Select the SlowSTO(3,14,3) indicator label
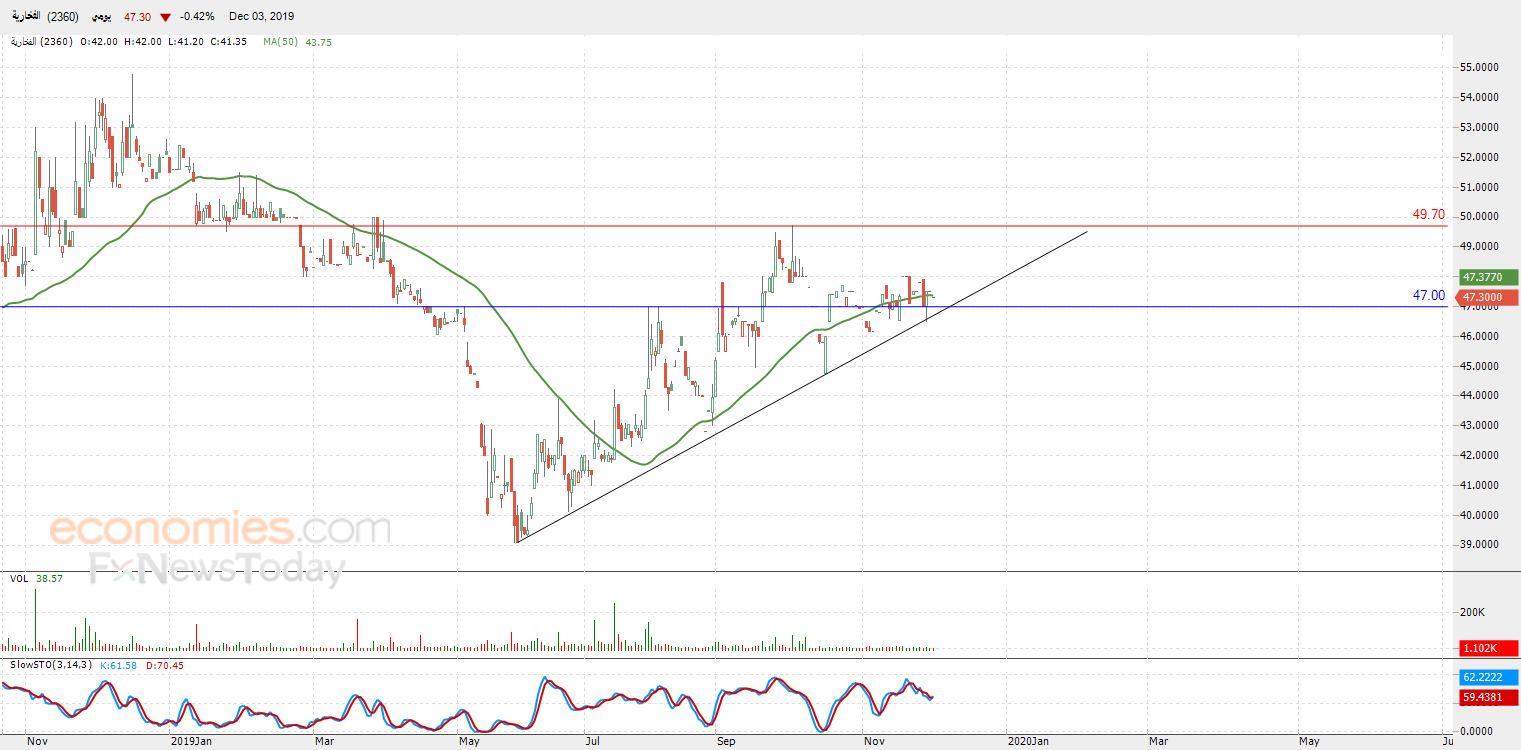1521x750 pixels. 50,665
